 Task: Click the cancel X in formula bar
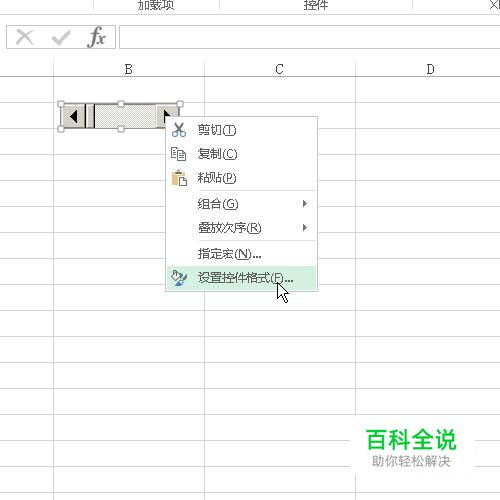(x=25, y=37)
